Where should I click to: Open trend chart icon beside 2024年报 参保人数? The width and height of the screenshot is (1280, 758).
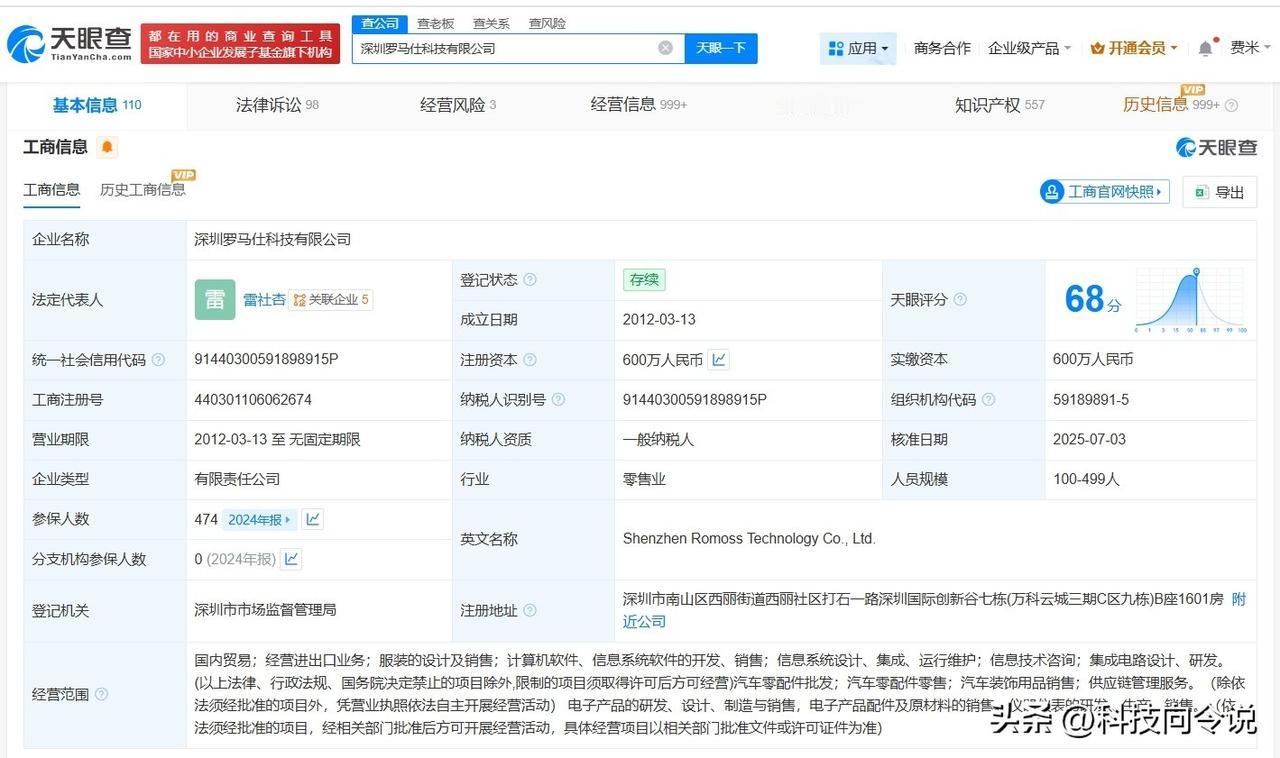313,519
